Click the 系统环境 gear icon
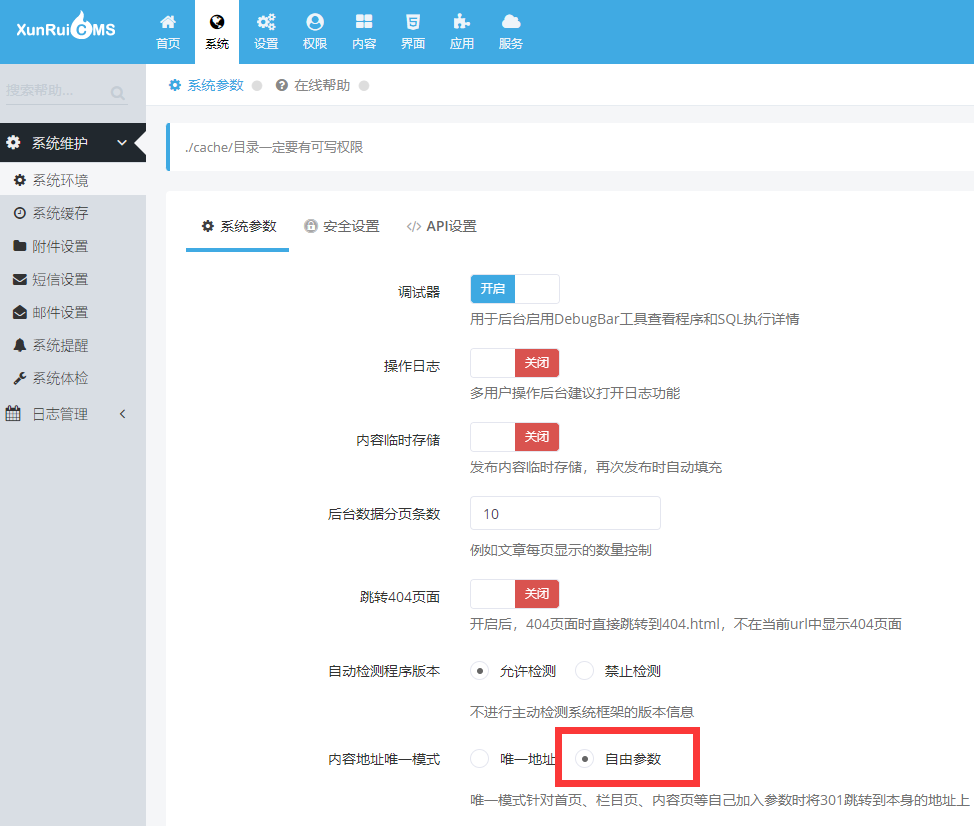 coord(20,180)
